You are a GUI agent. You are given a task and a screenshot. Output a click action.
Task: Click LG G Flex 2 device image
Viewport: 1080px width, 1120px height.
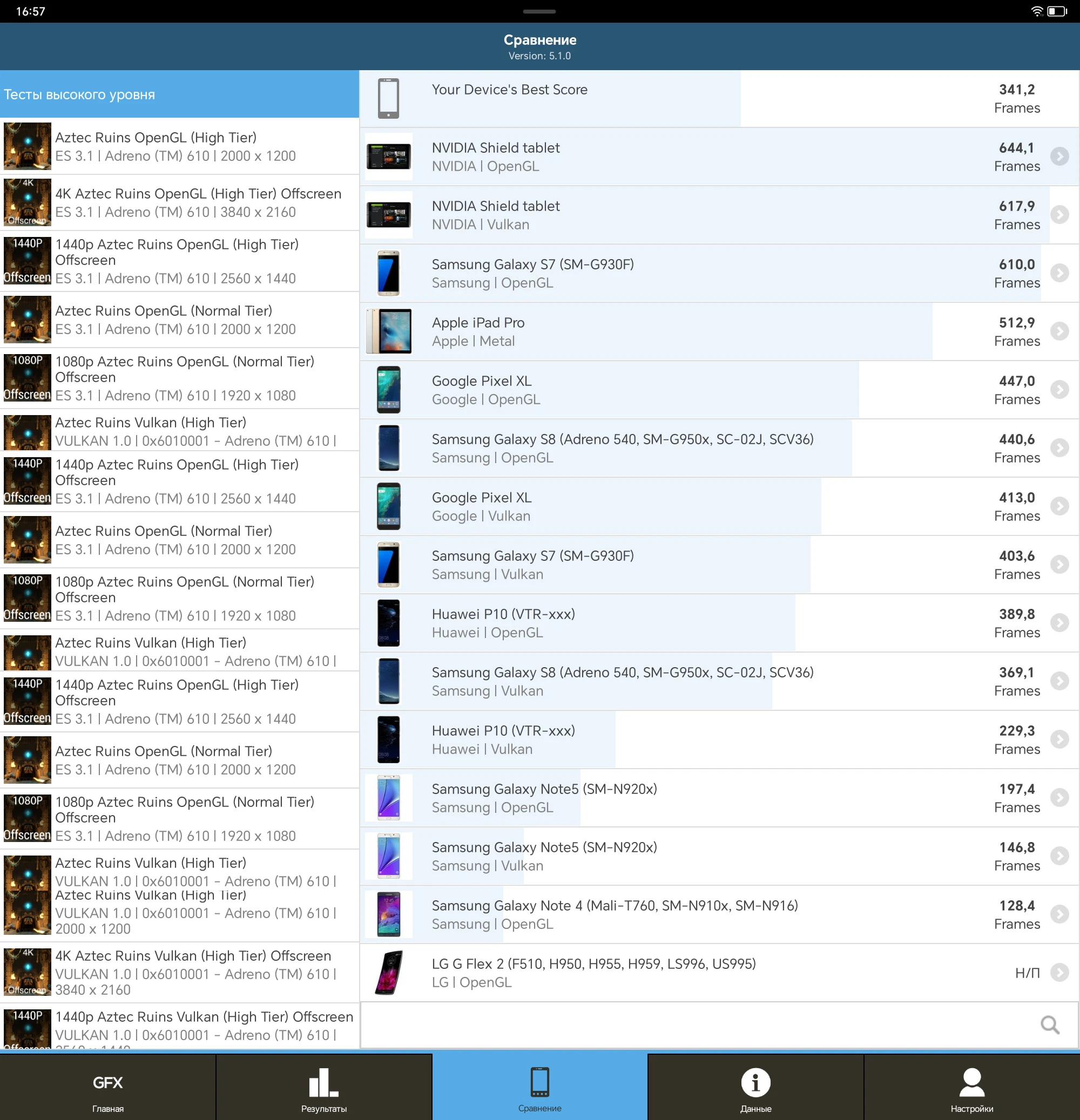(389, 973)
